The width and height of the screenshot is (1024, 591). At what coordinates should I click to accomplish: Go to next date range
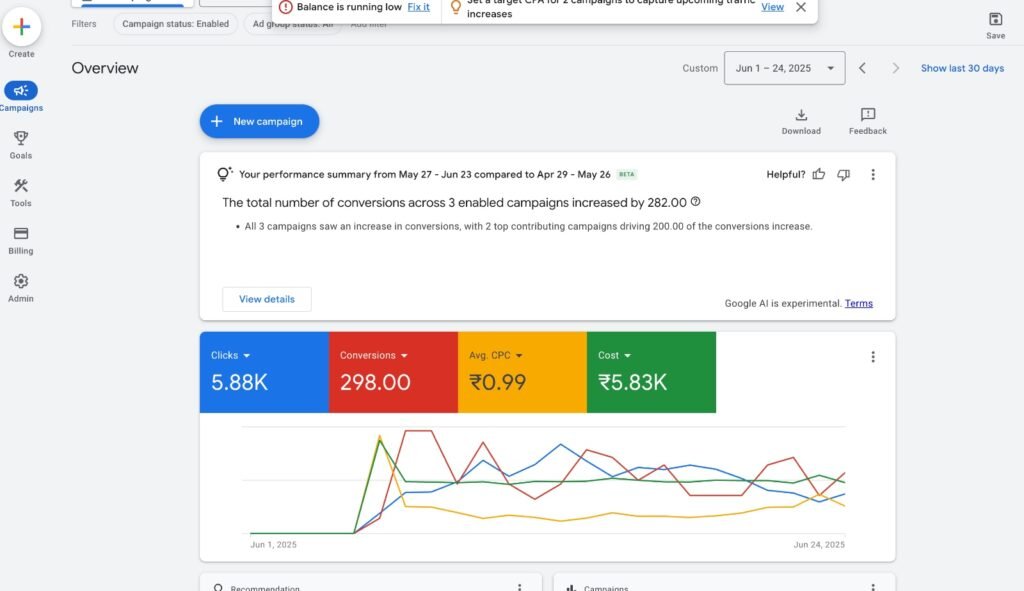(x=895, y=68)
